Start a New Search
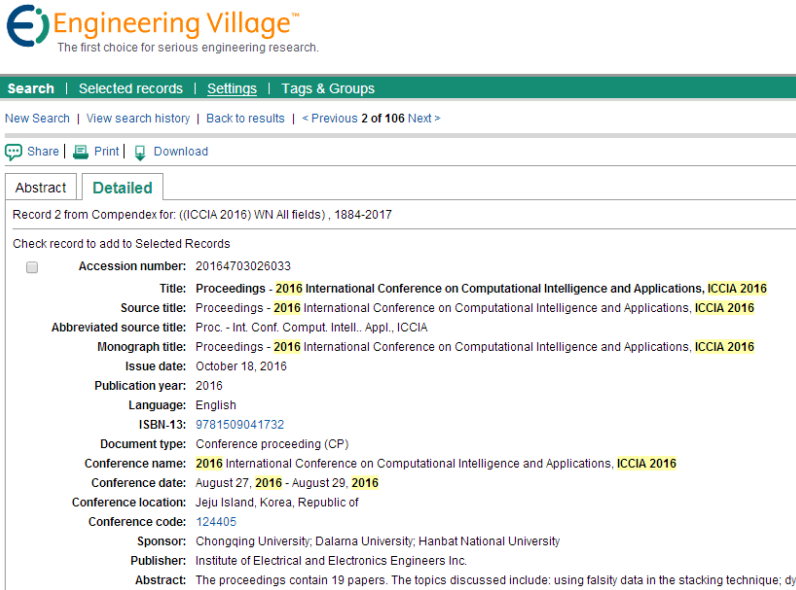Viewport: 796px width, 590px height. pyautogui.click(x=37, y=118)
